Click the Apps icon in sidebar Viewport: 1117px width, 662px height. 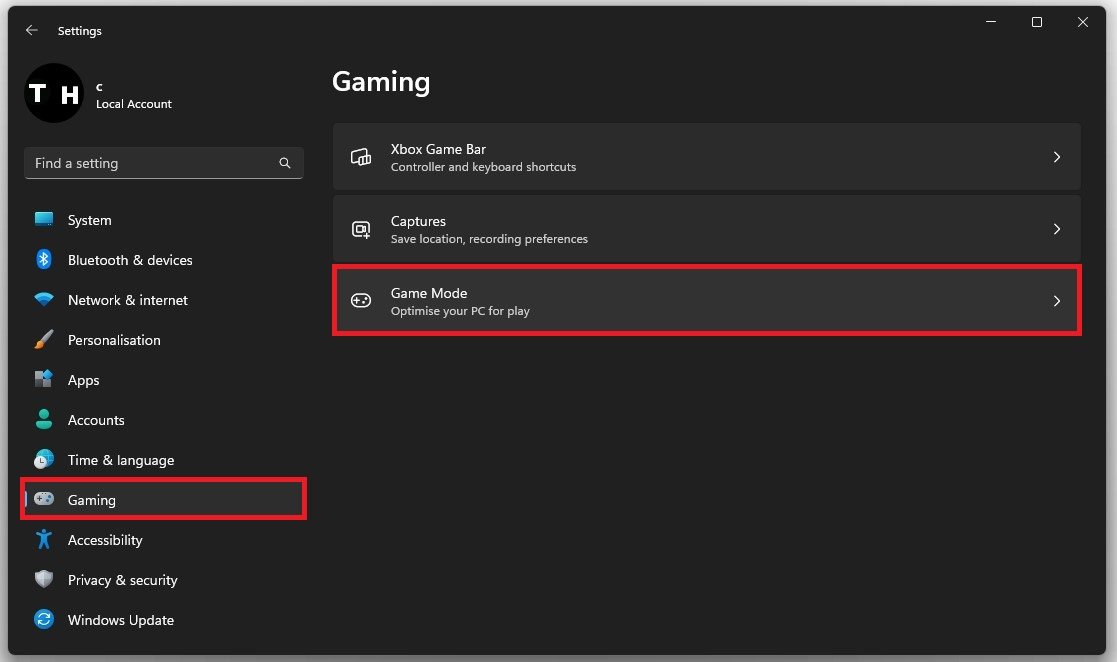[x=44, y=380]
